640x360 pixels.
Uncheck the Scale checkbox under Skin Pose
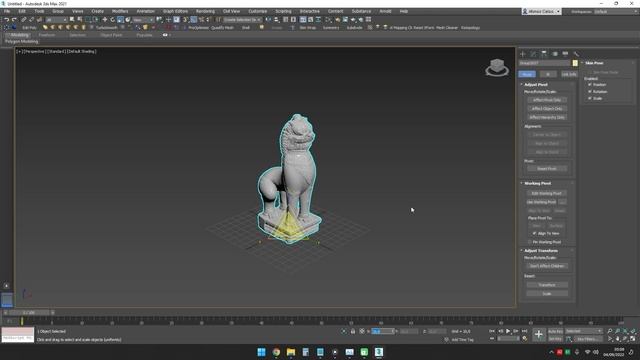click(590, 98)
